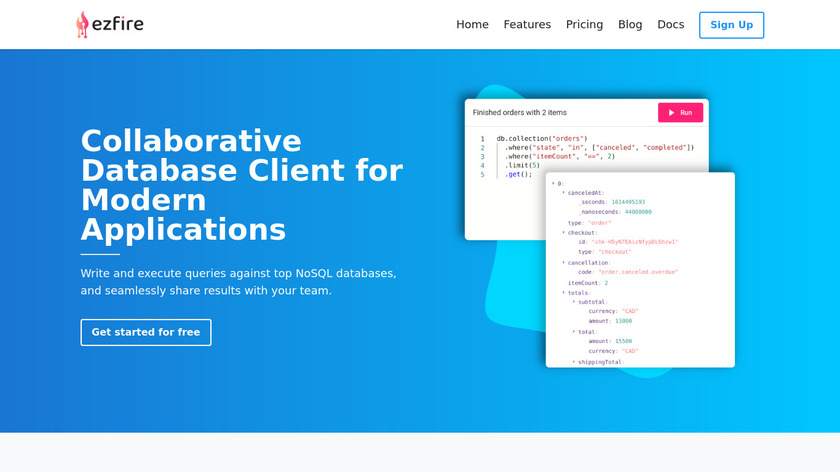Viewport: 840px width, 472px height.
Task: Collapse the checkout node
Action: [x=564, y=233]
